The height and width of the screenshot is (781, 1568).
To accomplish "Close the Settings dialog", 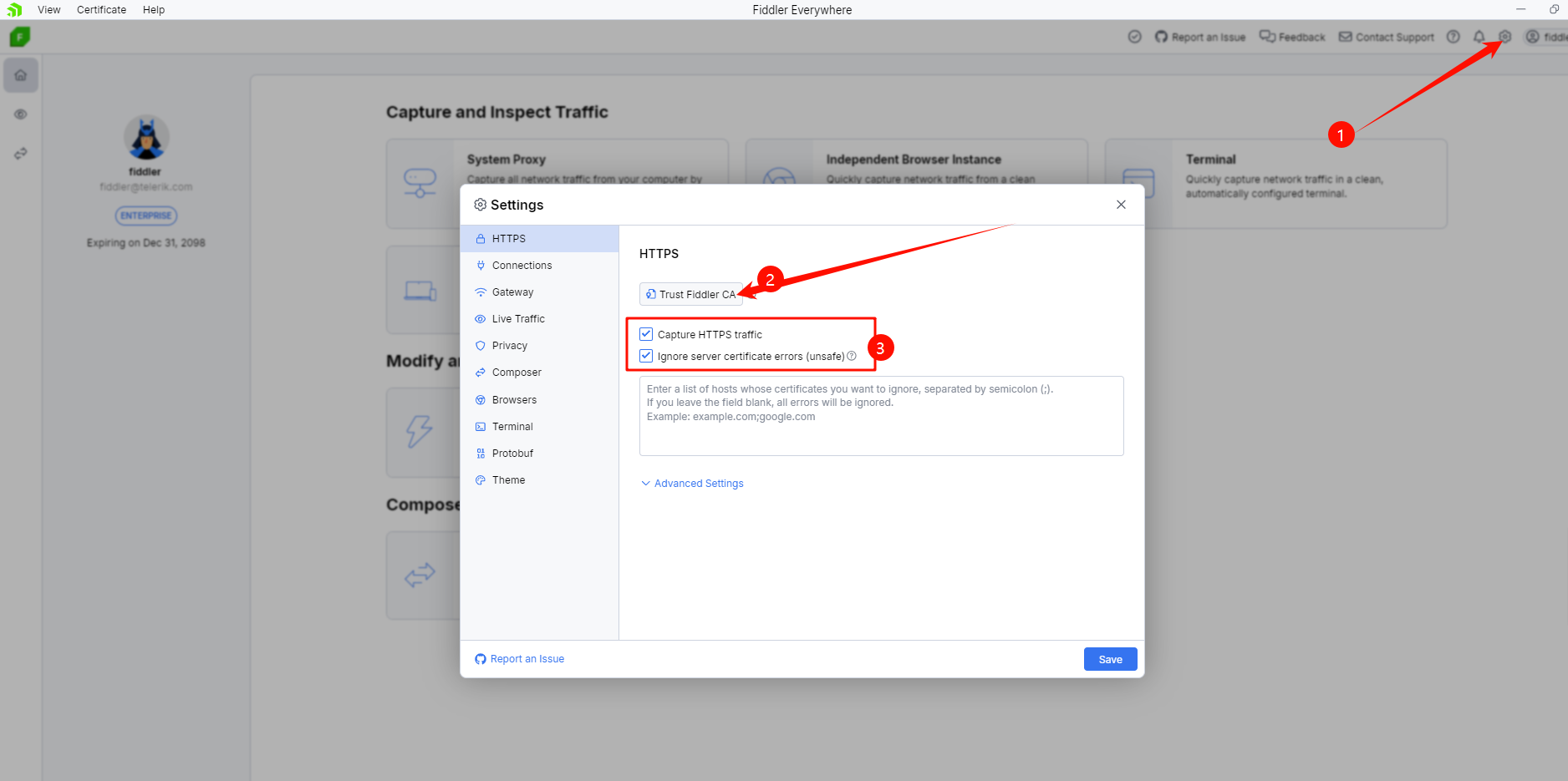I will coord(1121,205).
